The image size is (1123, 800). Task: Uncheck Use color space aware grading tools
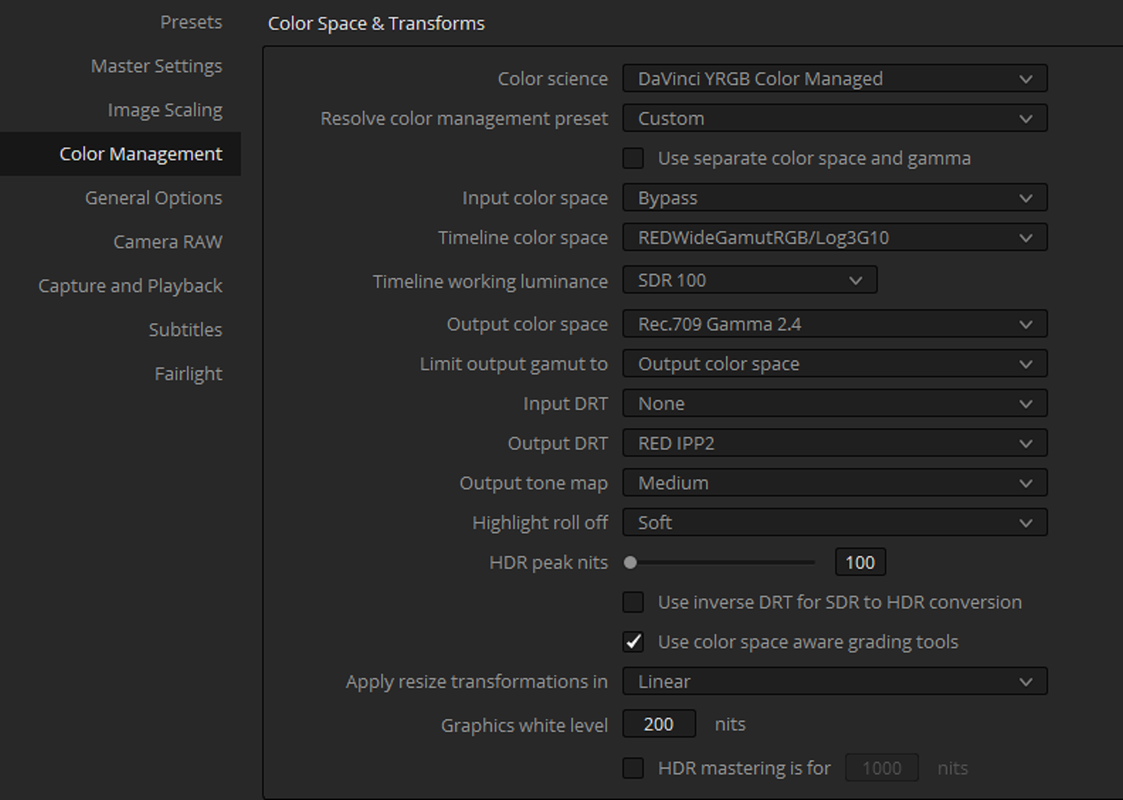coord(633,642)
